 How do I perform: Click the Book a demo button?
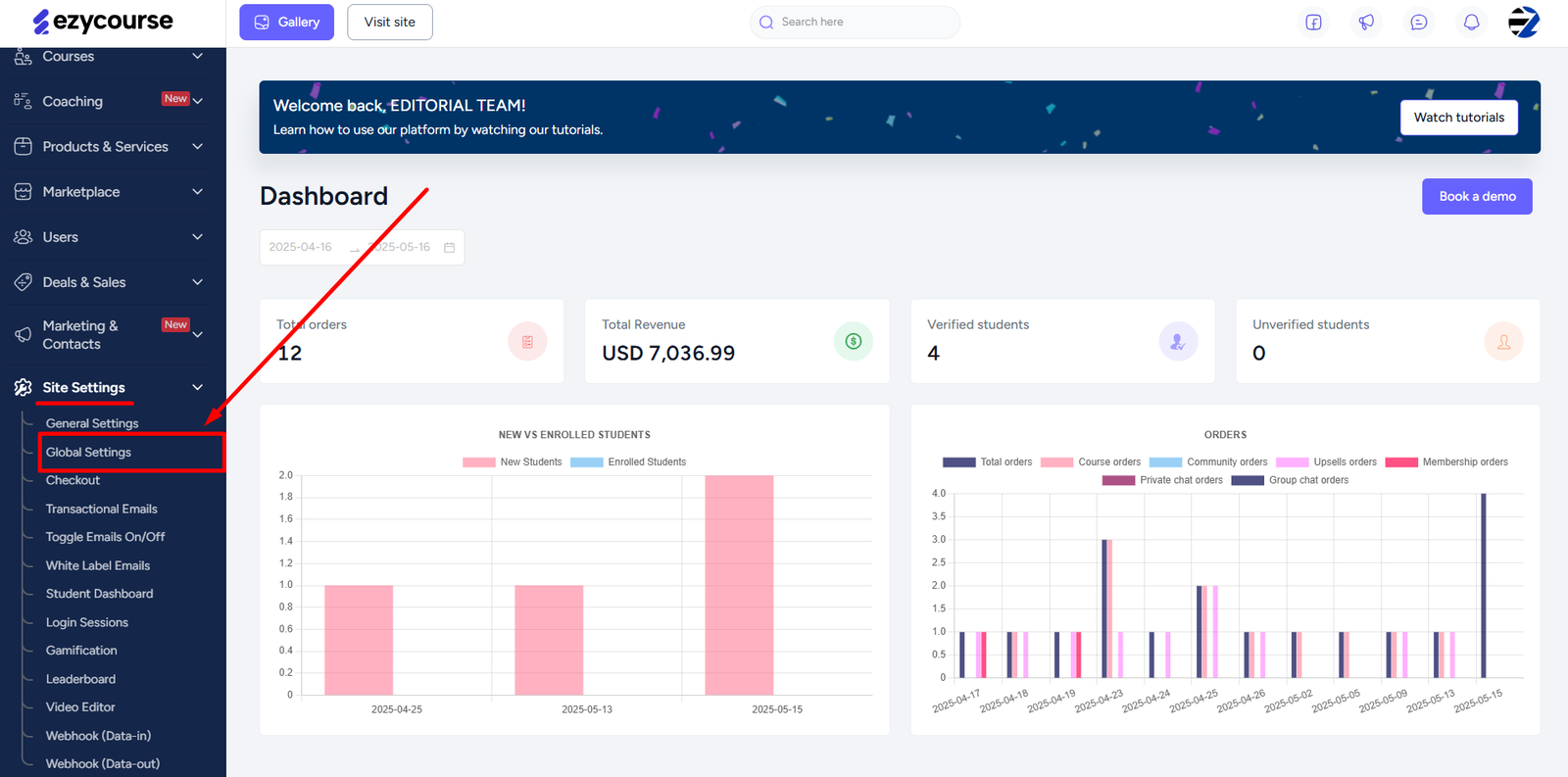pos(1477,197)
